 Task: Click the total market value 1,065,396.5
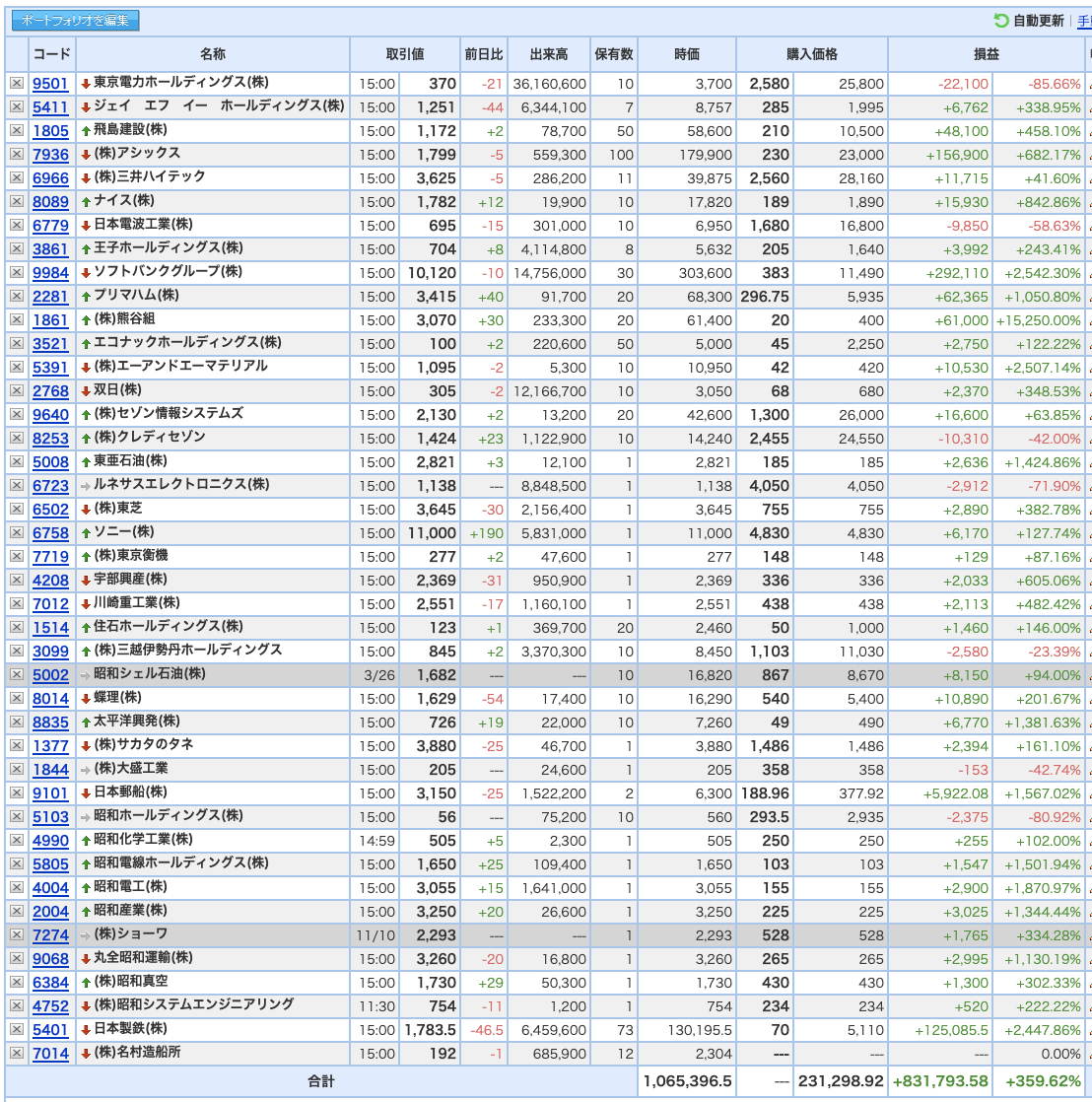coord(687,1081)
